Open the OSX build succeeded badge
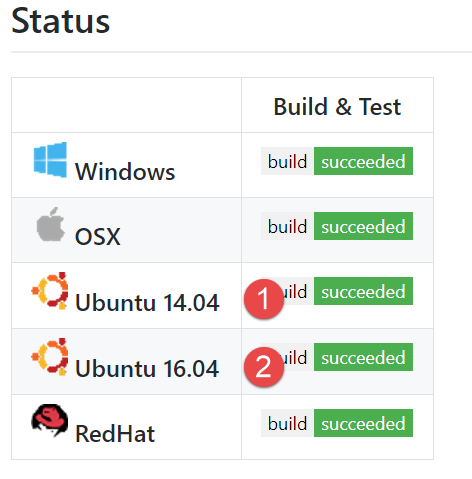This screenshot has height=479, width=472. point(337,226)
